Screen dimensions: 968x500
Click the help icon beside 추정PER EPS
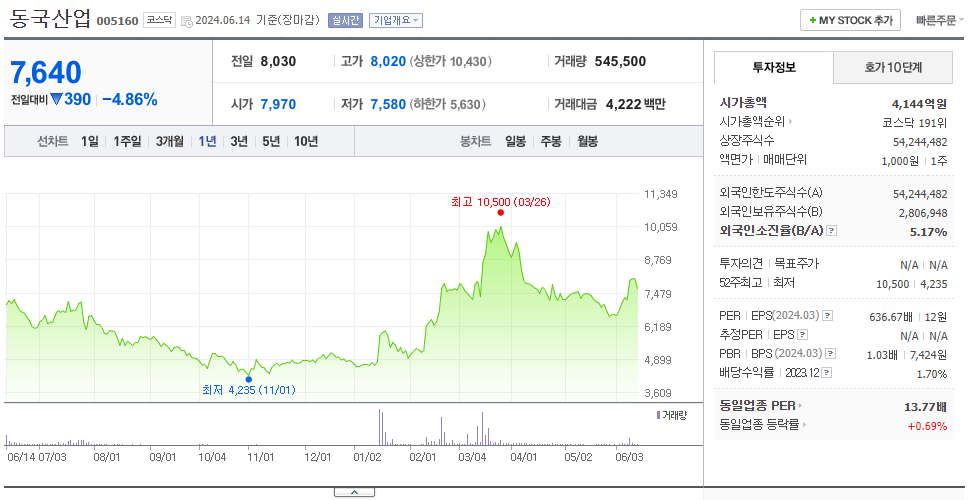coord(803,335)
